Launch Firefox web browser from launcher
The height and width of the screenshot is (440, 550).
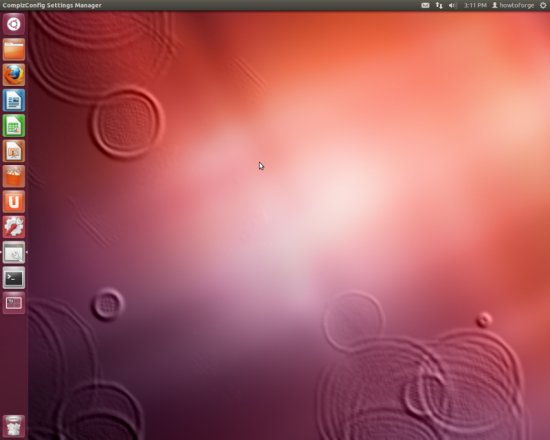14,75
